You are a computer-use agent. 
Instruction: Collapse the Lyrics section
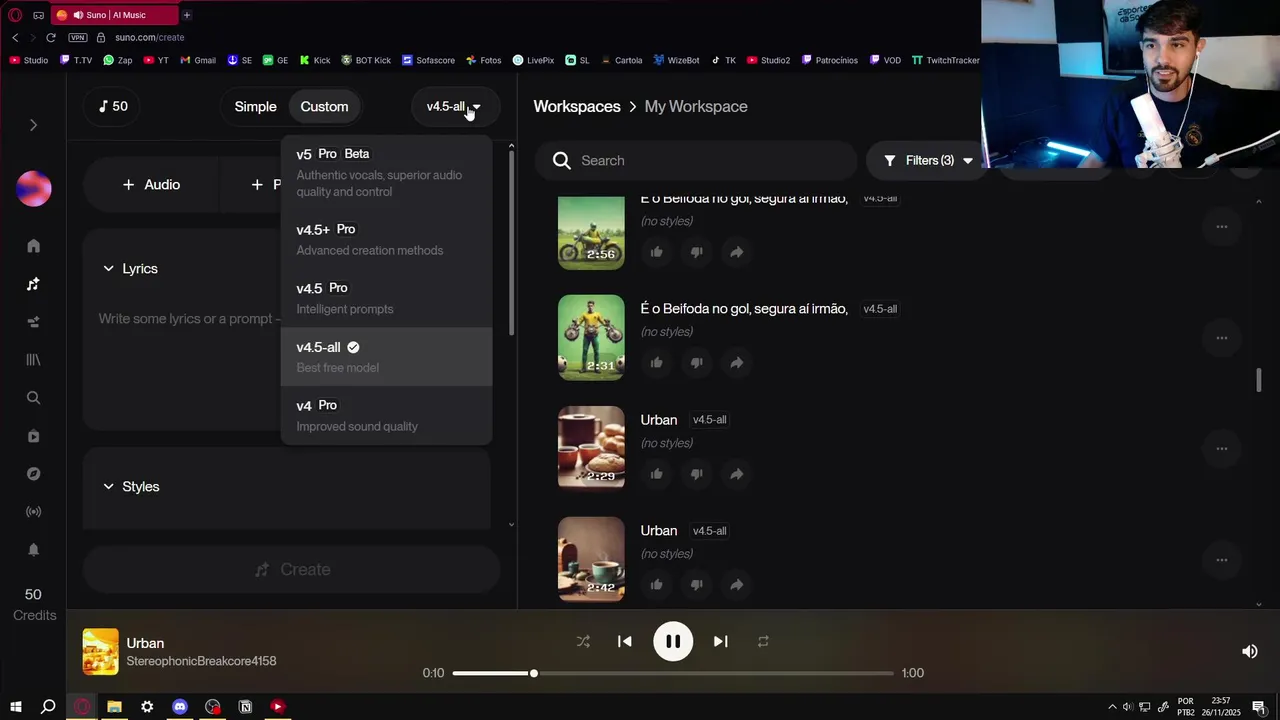click(108, 269)
